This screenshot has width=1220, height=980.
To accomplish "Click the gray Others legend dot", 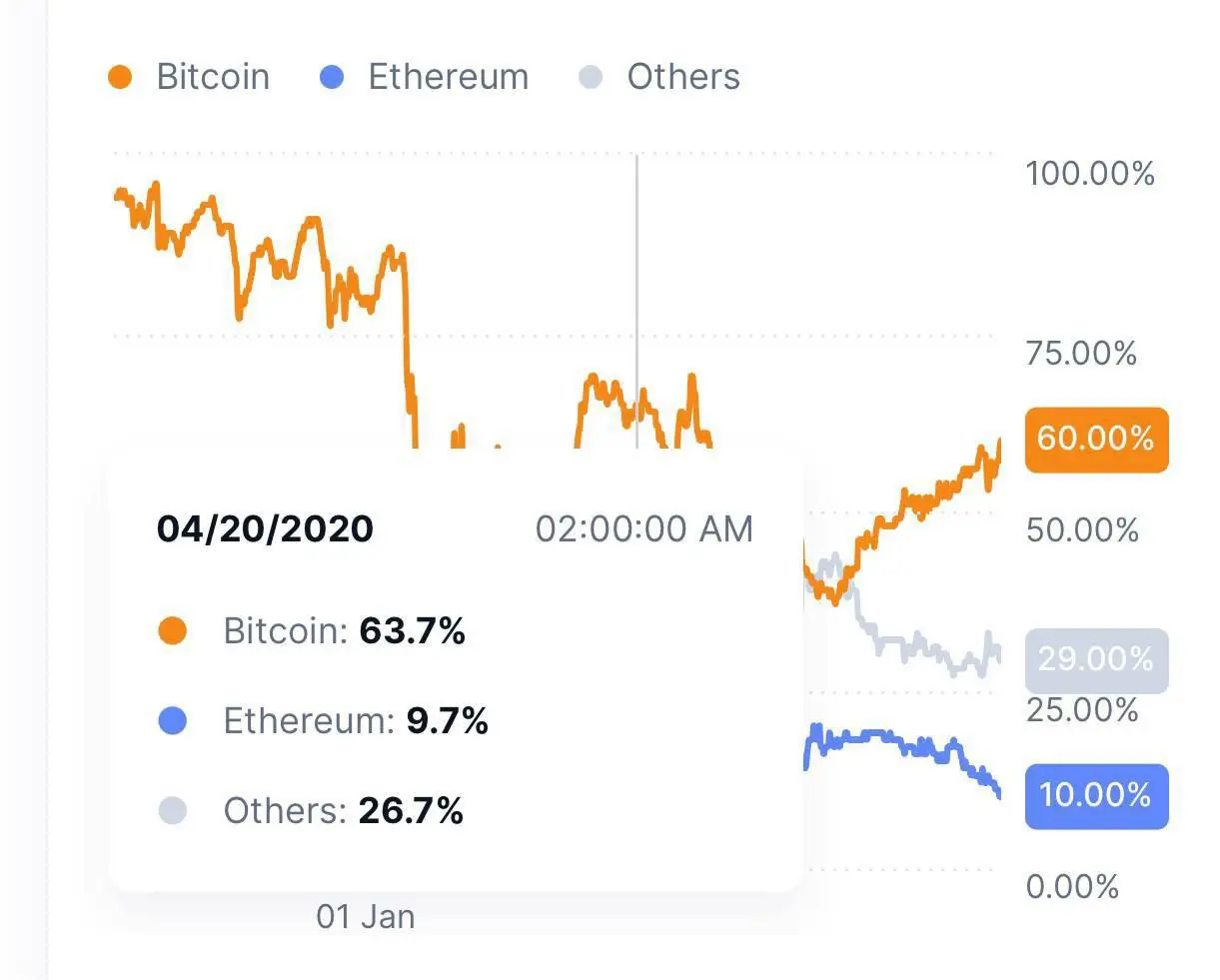I will click(591, 77).
